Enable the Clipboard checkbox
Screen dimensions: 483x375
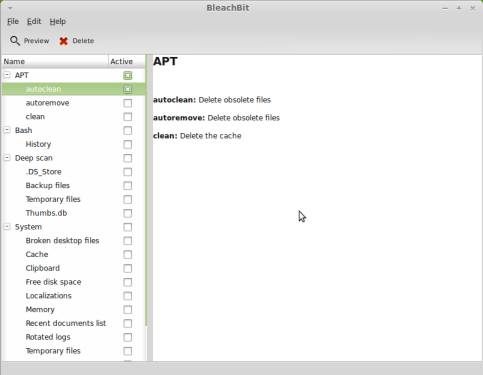tap(127, 268)
